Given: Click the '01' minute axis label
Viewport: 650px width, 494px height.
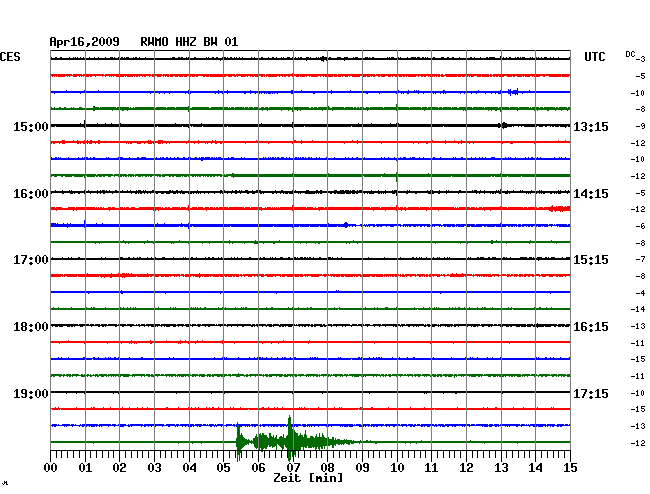Looking at the screenshot, I should coord(85,468).
